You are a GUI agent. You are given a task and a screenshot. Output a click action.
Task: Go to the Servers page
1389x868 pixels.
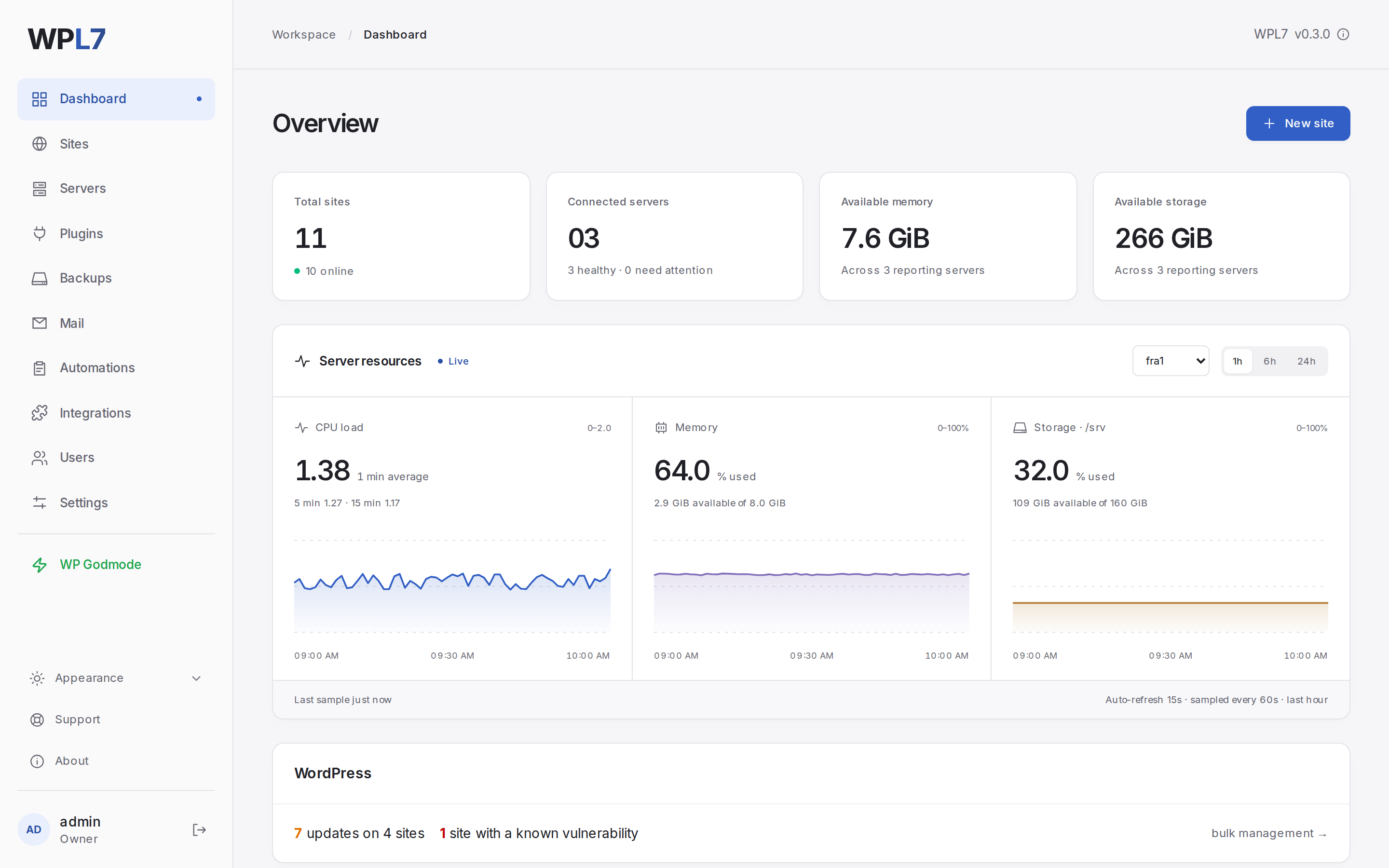pyautogui.click(x=116, y=188)
